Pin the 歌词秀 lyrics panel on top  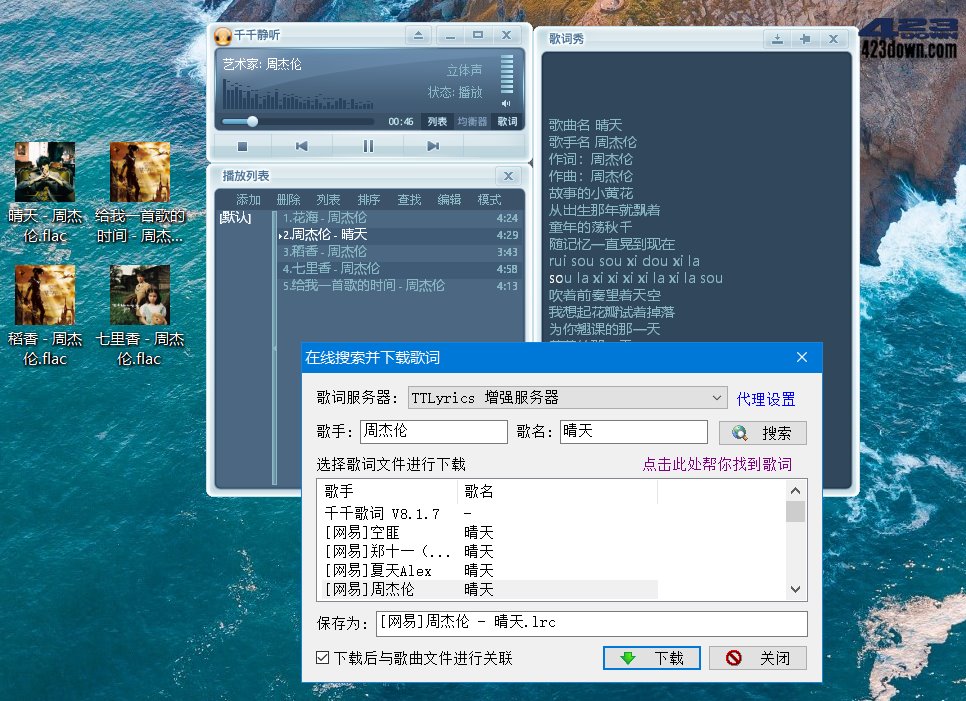(804, 40)
